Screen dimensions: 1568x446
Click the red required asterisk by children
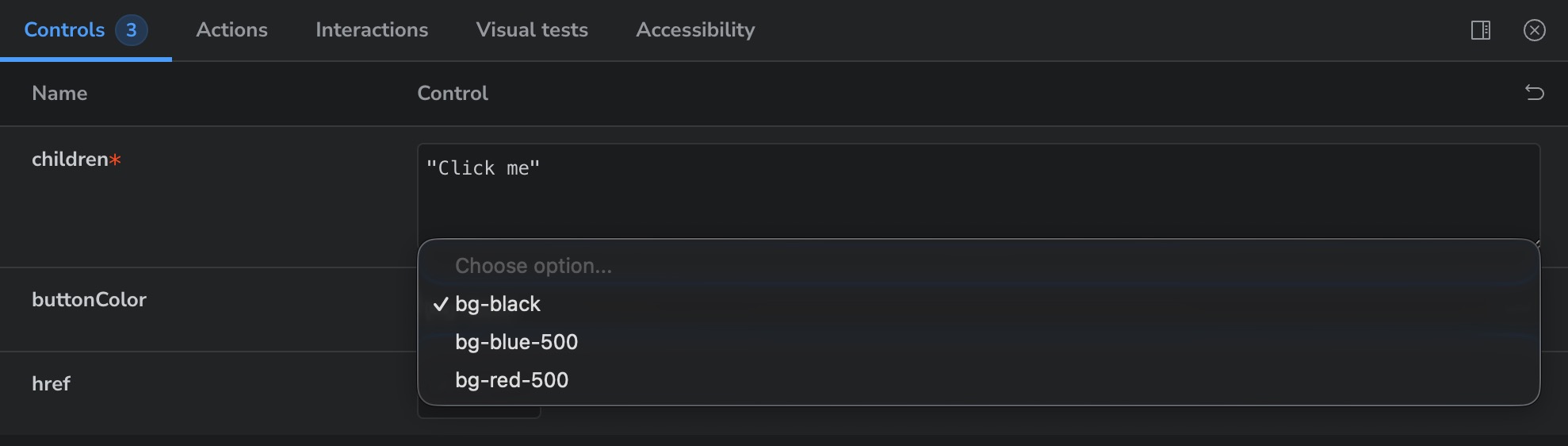[116, 160]
